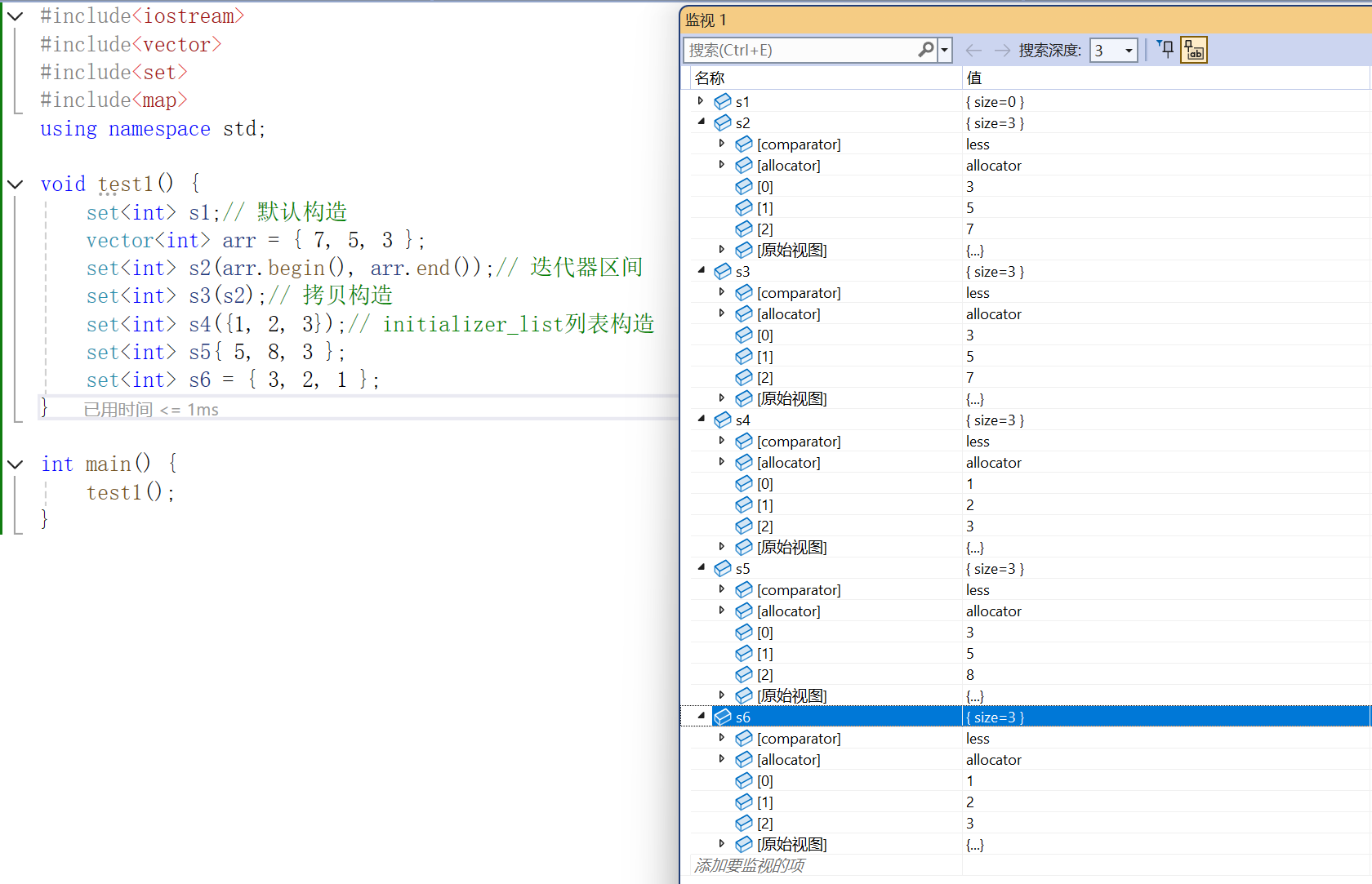
Task: Toggle the highlighted format icon in watch toolbar
Action: pos(1194,50)
